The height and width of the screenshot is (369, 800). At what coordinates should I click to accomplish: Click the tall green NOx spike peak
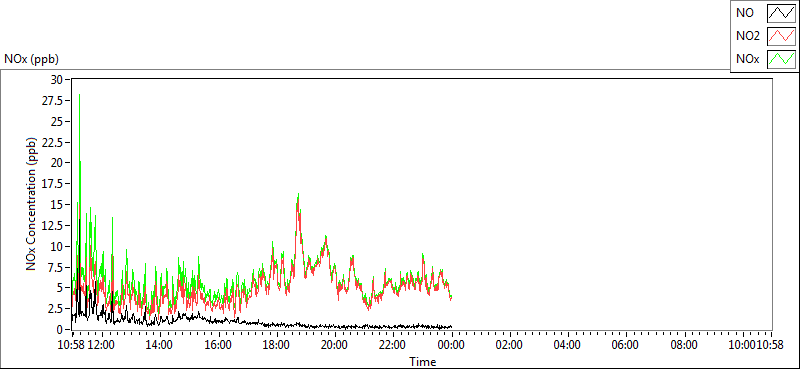pyautogui.click(x=80, y=95)
